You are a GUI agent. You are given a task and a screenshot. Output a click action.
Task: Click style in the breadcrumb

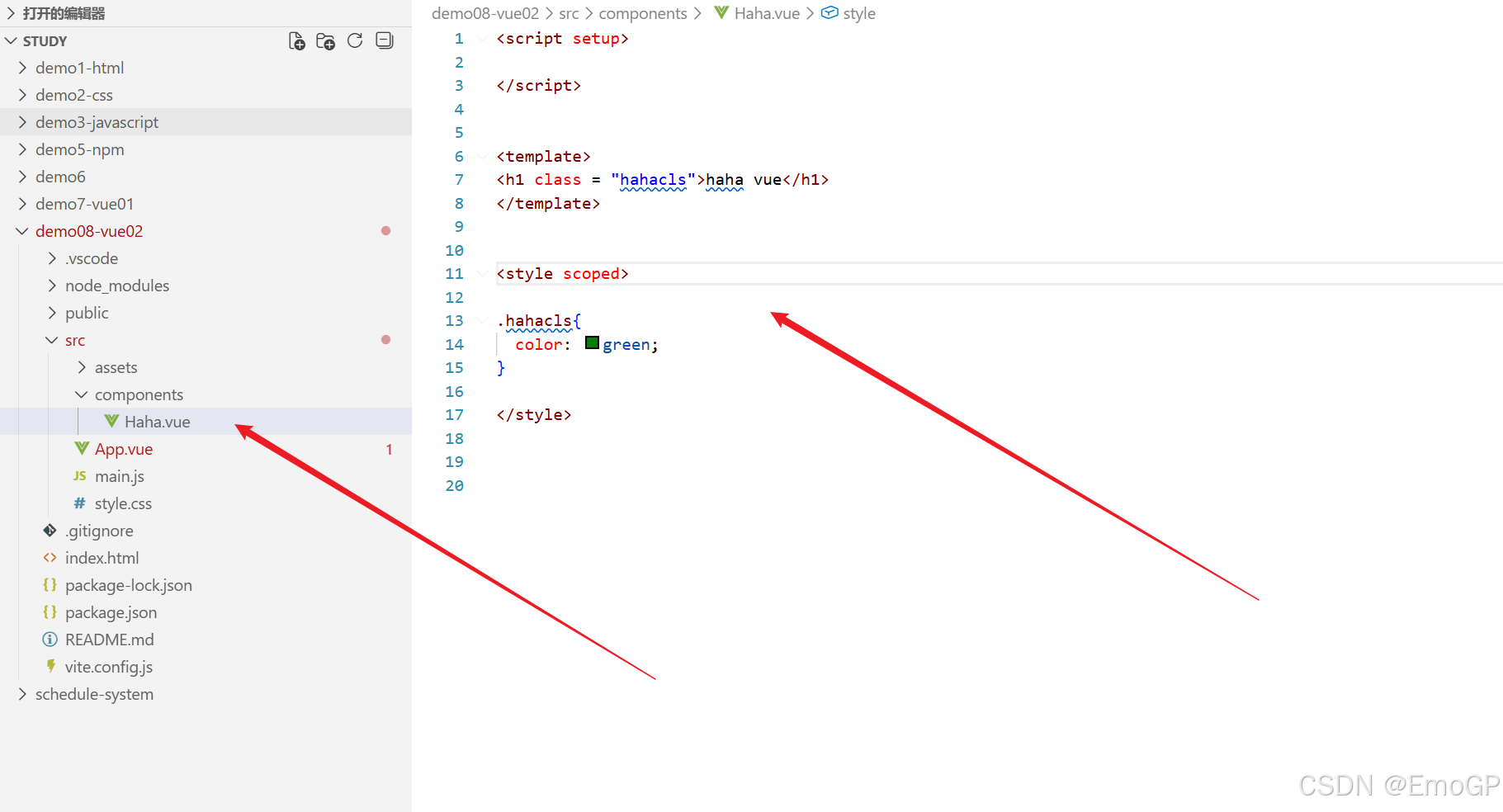tap(859, 13)
